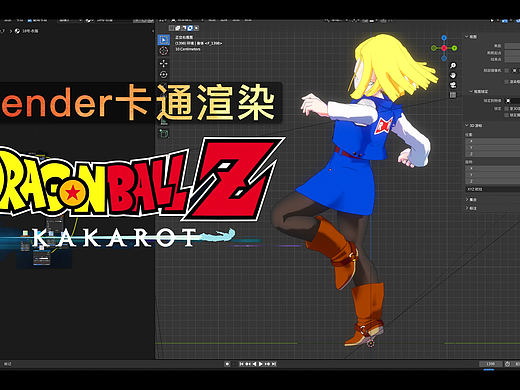Click the viewport zoom magnifier icon
This screenshot has width=520, height=390.
tap(453, 66)
